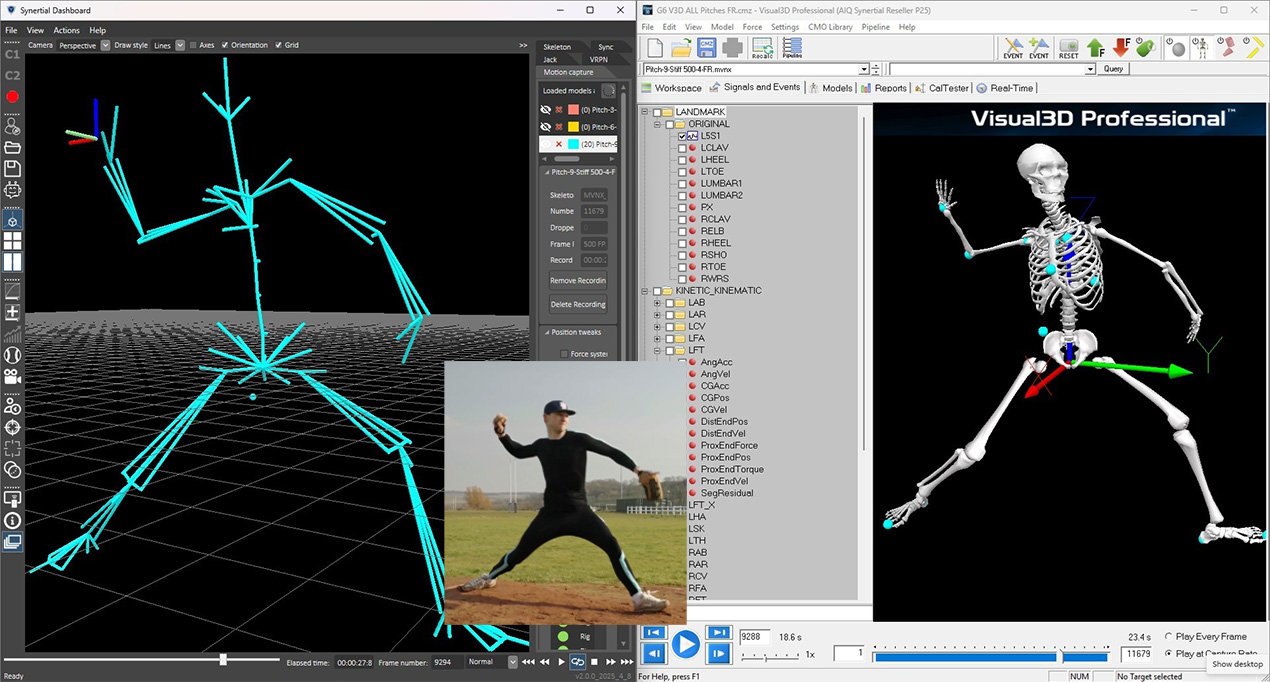Image resolution: width=1270 pixels, height=682 pixels.
Task: Enable the Axes checkbox
Action: pyautogui.click(x=194, y=45)
